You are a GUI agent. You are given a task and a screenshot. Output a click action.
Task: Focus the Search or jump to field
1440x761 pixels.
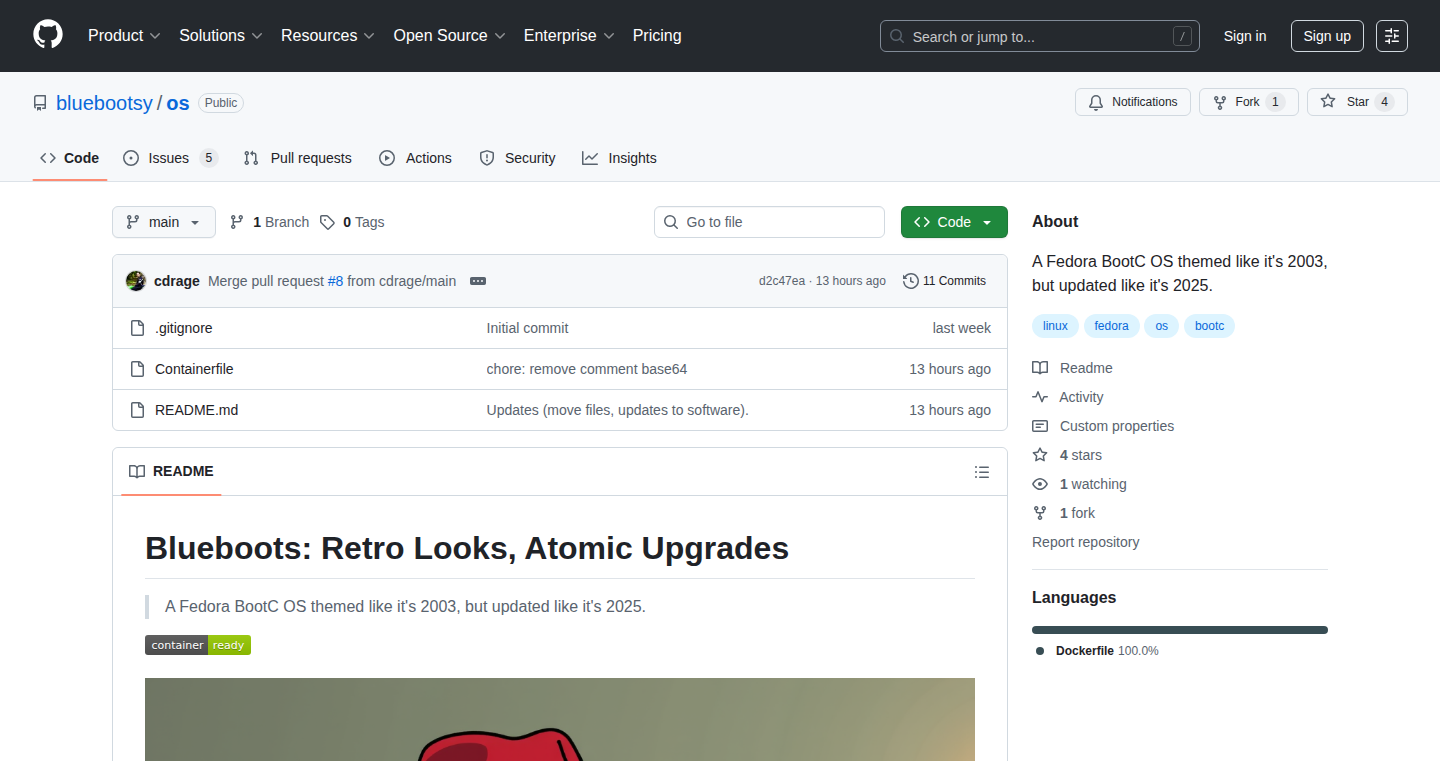click(1040, 36)
